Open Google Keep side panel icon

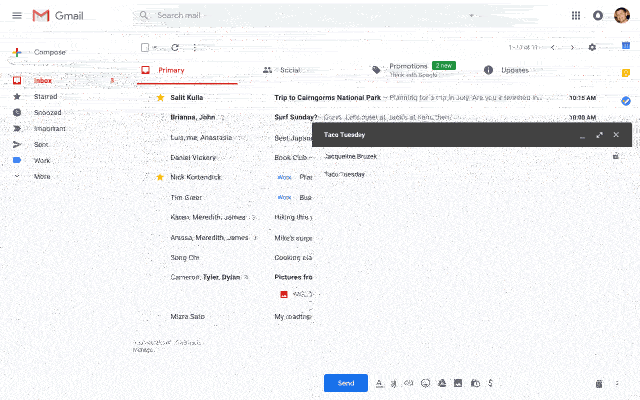626,73
